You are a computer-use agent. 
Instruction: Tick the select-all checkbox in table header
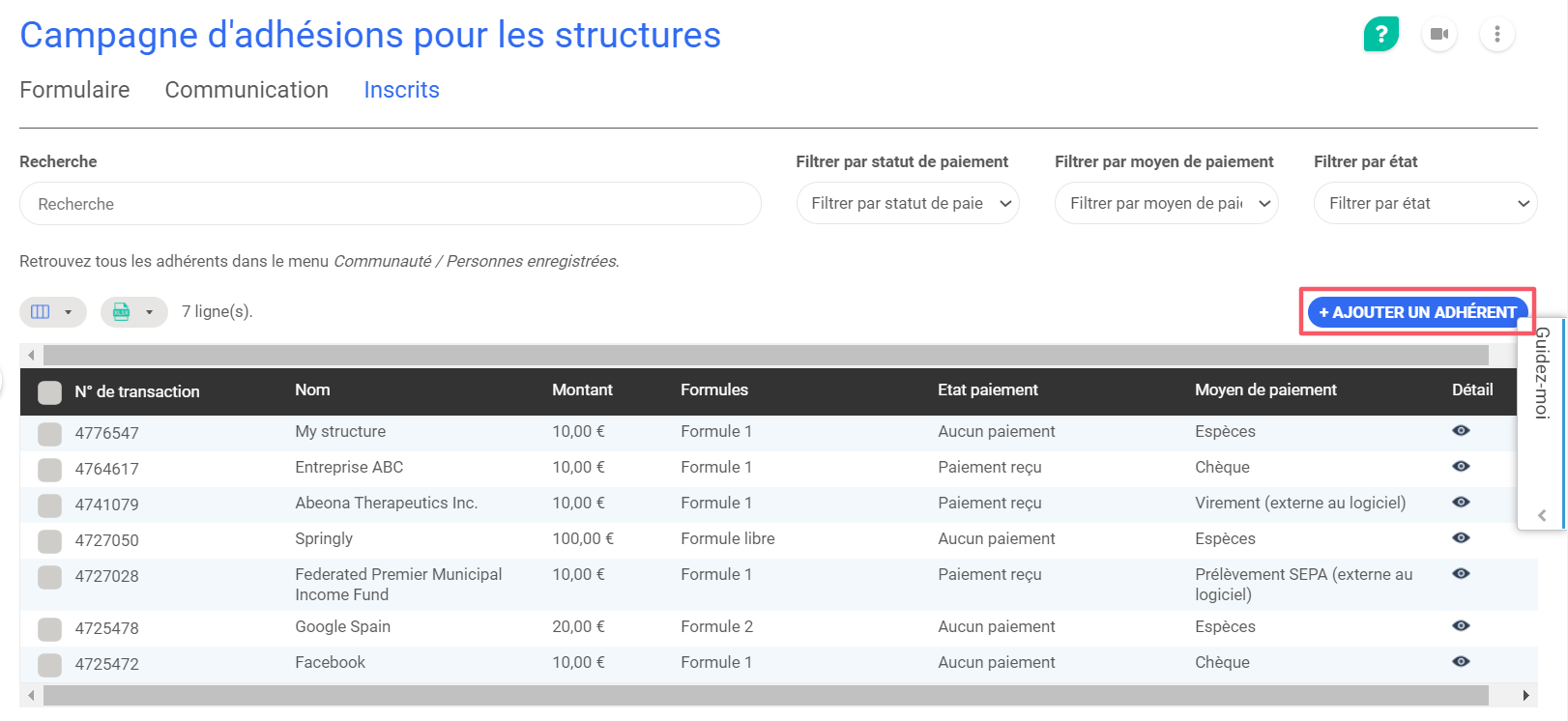point(49,392)
